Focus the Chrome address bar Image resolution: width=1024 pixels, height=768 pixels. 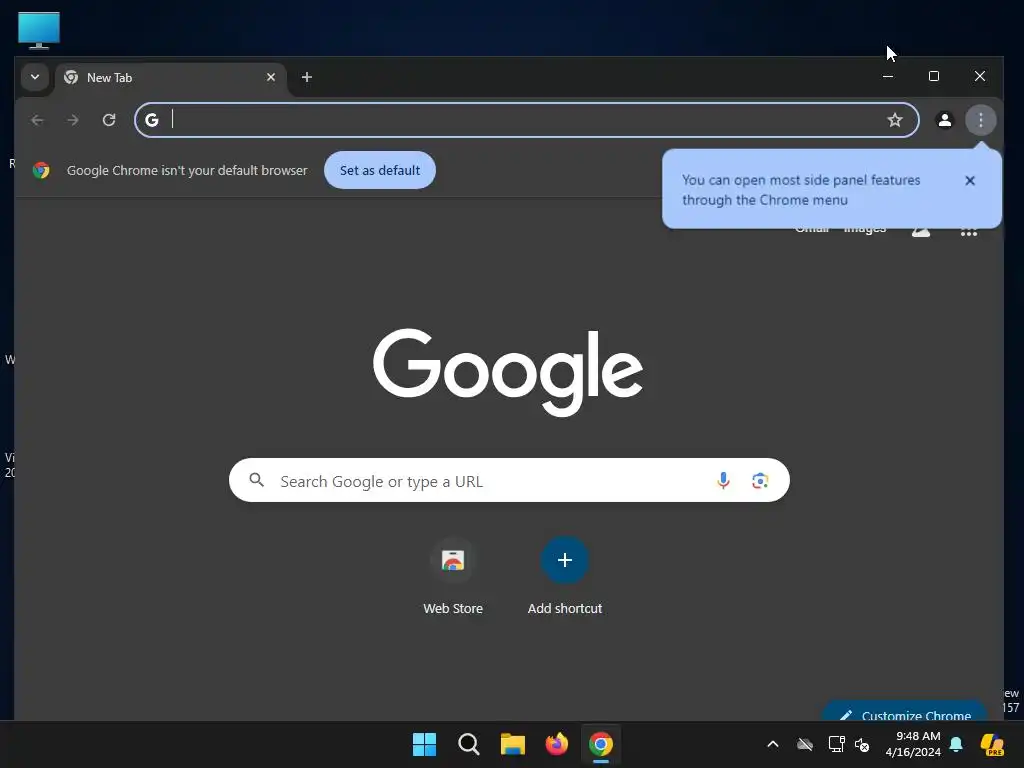526,120
